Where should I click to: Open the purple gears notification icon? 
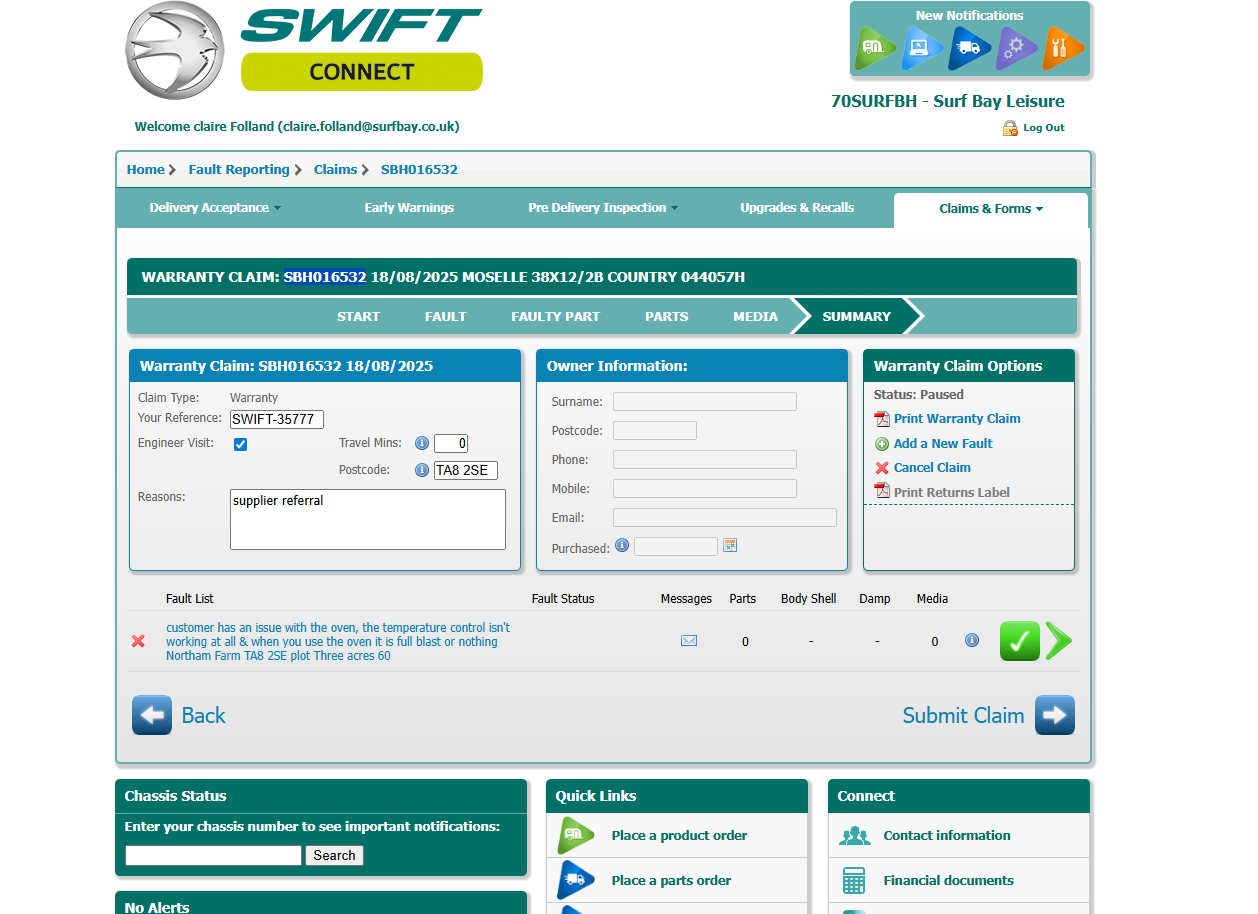pyautogui.click(x=1015, y=47)
